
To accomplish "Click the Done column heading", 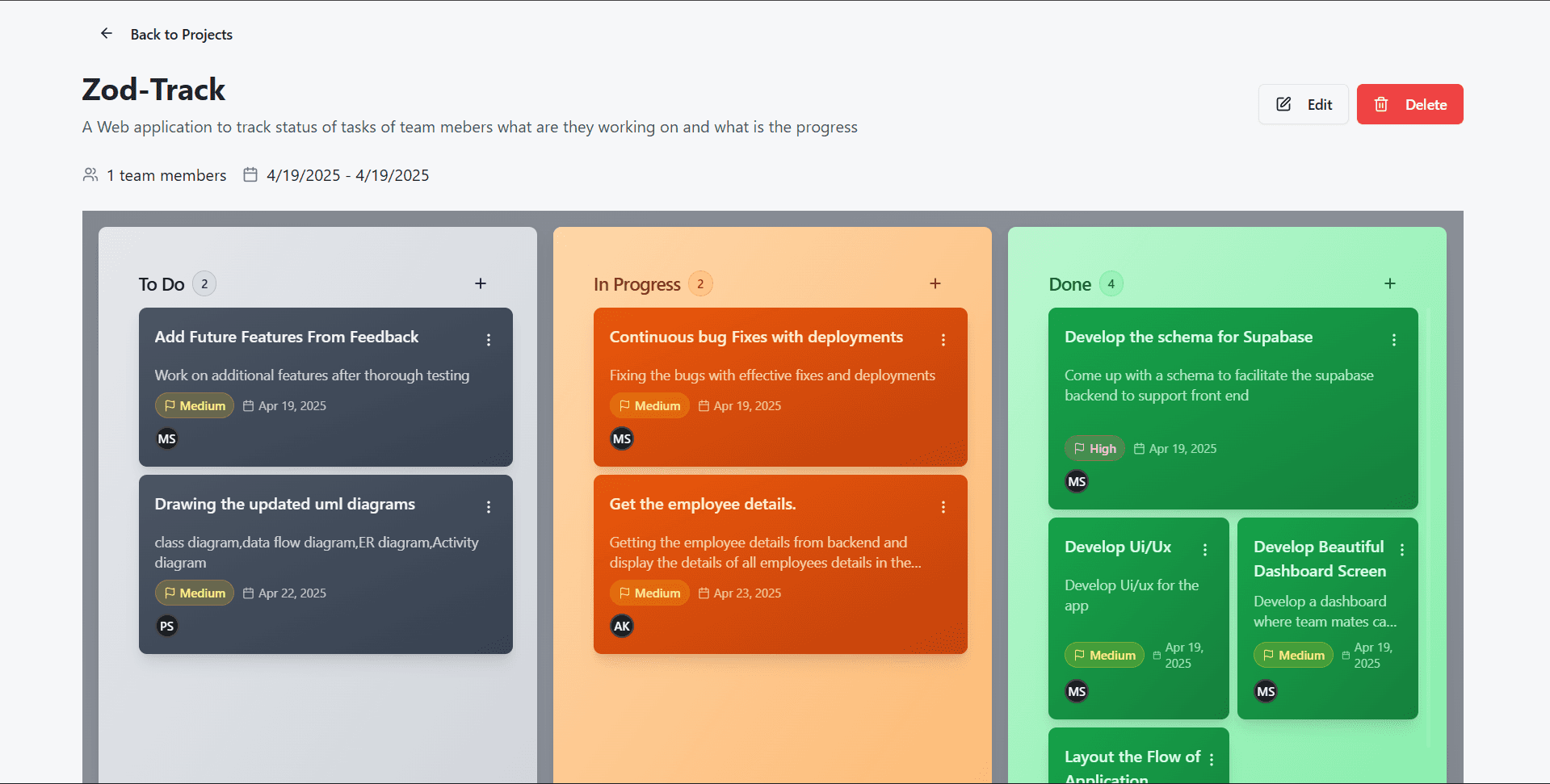I will pyautogui.click(x=1069, y=284).
